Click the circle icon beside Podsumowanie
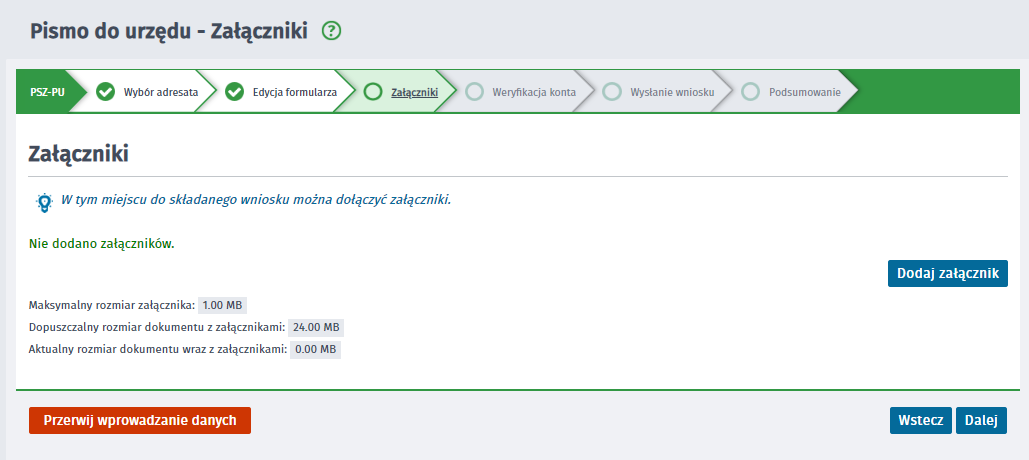The height and width of the screenshot is (460, 1029). 751,92
